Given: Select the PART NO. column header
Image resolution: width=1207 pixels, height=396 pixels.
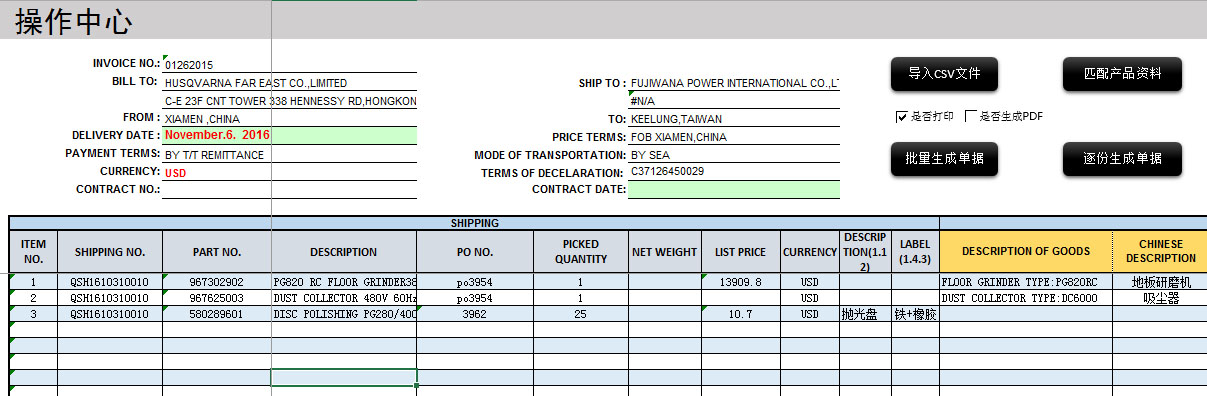Looking at the screenshot, I should pos(216,252).
